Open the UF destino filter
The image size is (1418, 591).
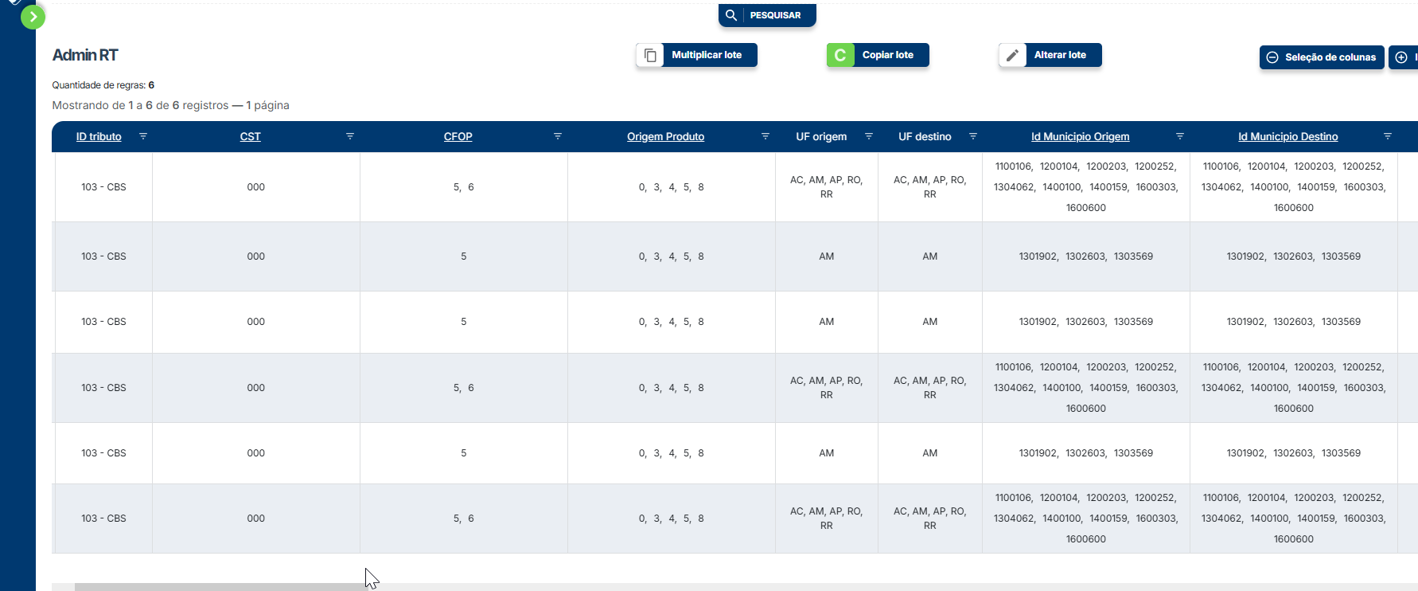[x=973, y=136]
